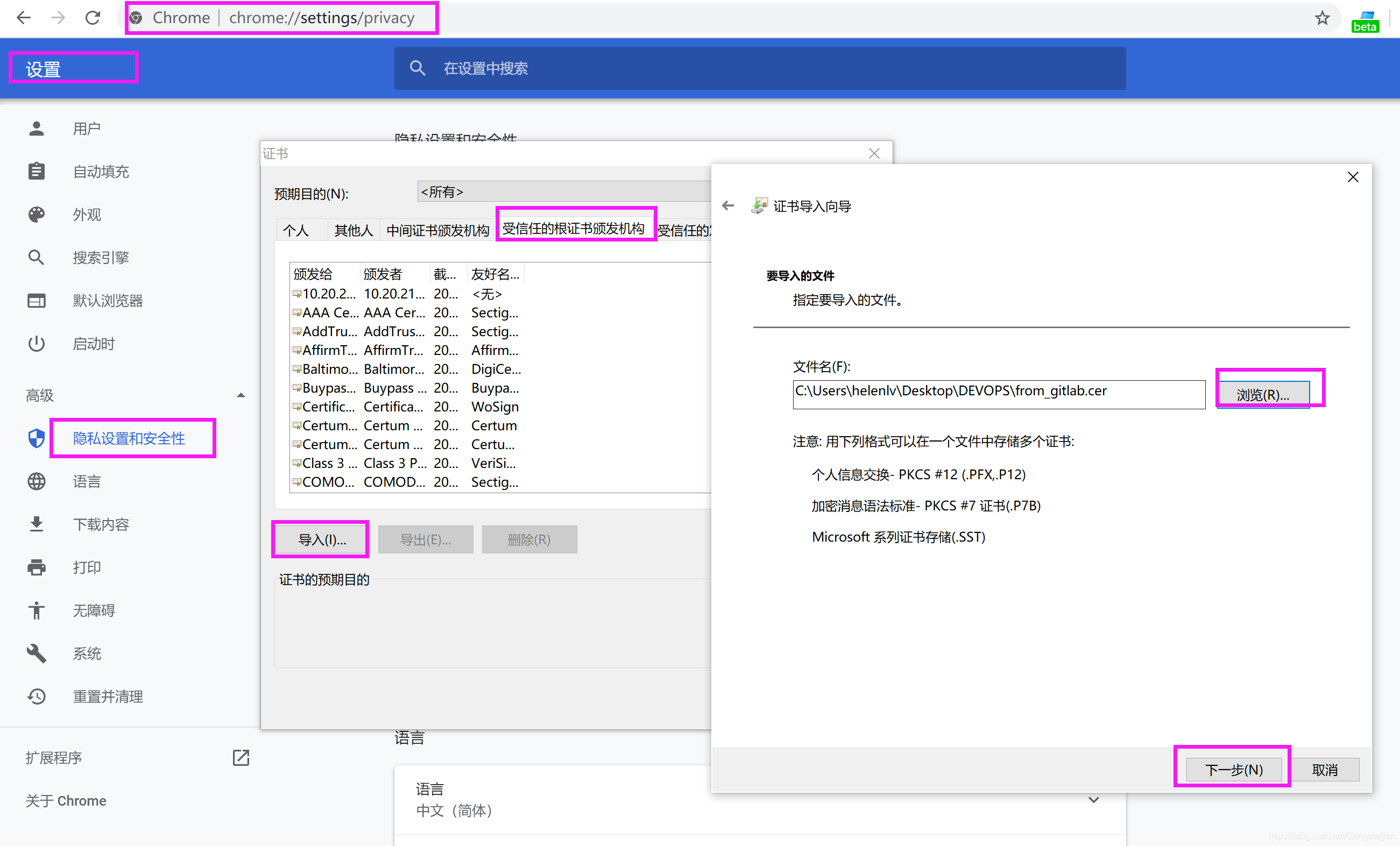Select the 其他人 tab
The height and width of the screenshot is (846, 1400).
(353, 230)
